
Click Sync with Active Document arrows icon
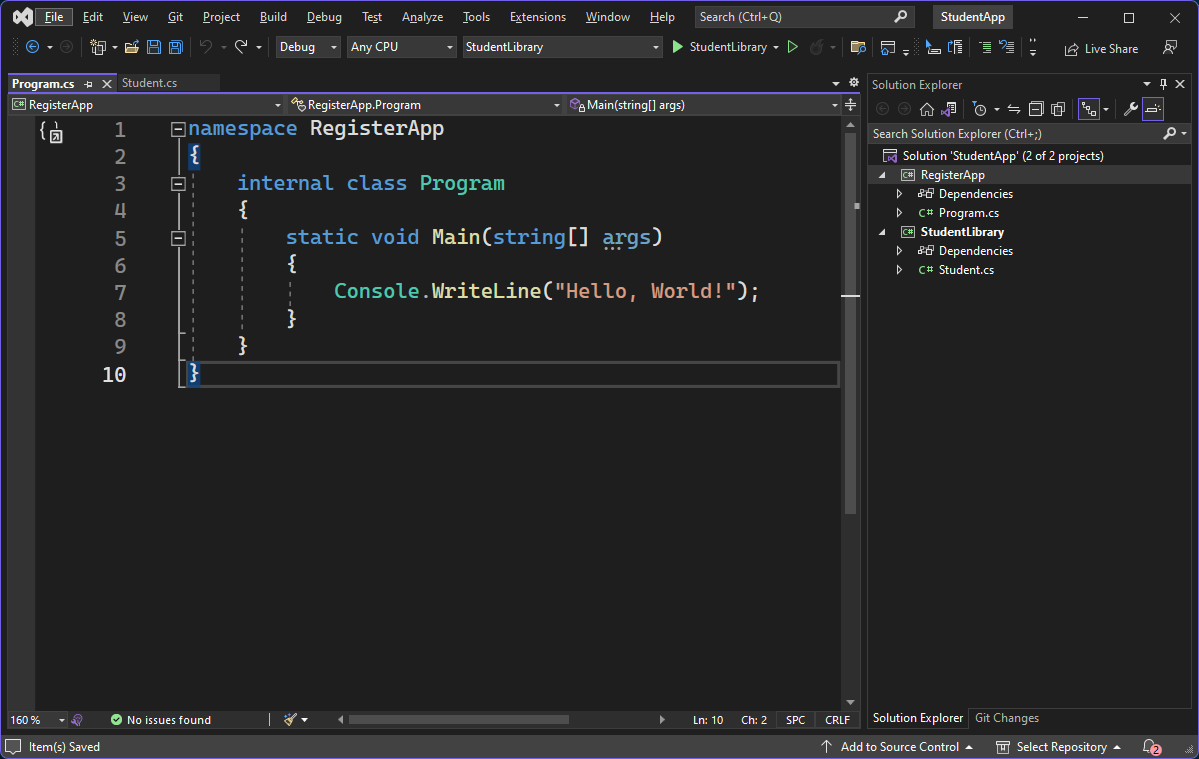pos(1014,109)
